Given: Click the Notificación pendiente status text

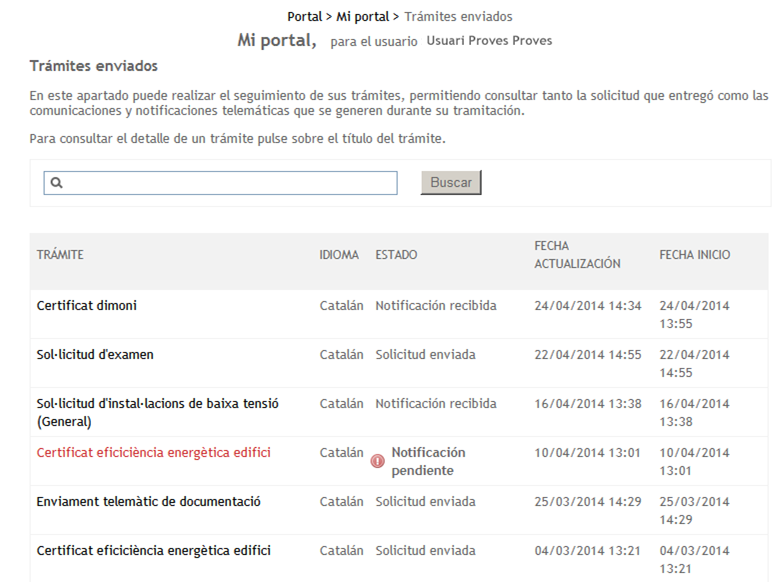Looking at the screenshot, I should click(428, 461).
